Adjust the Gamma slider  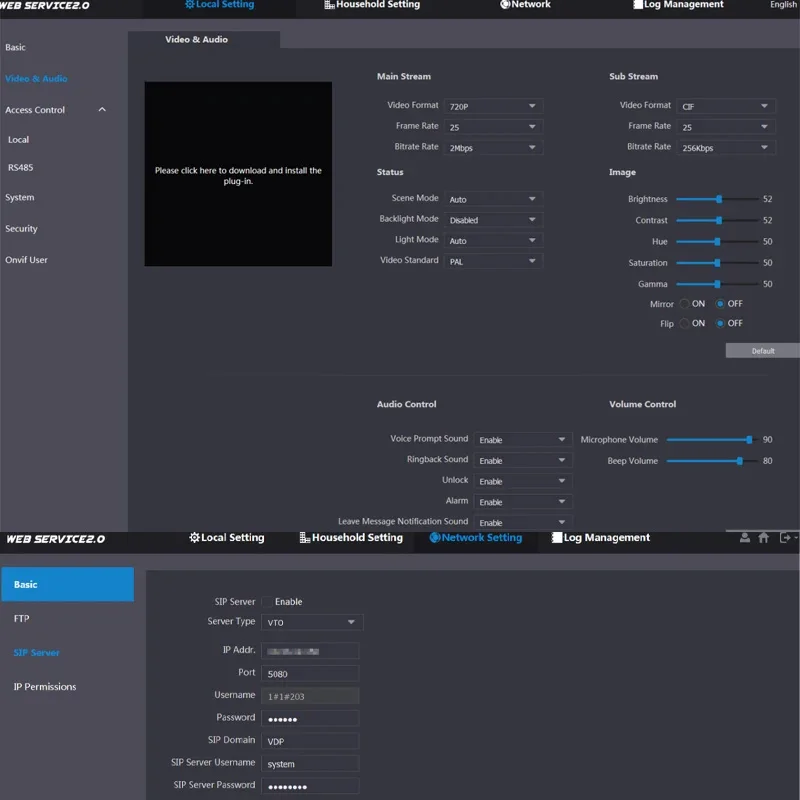click(717, 284)
